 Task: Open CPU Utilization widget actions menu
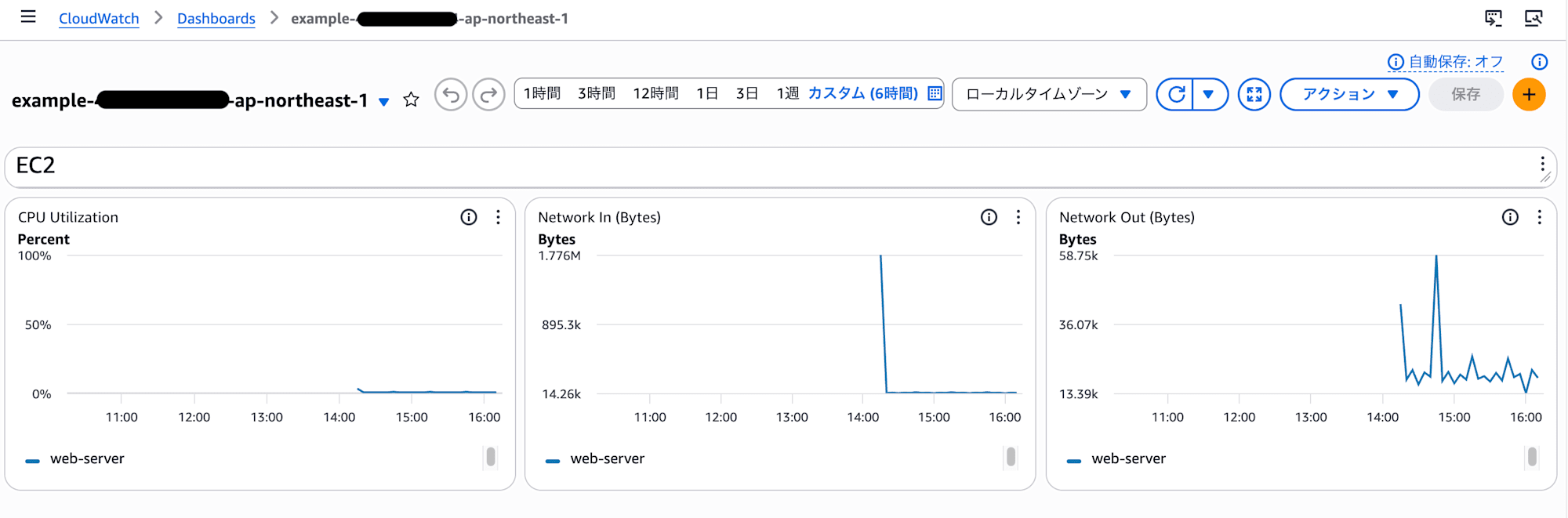(498, 217)
